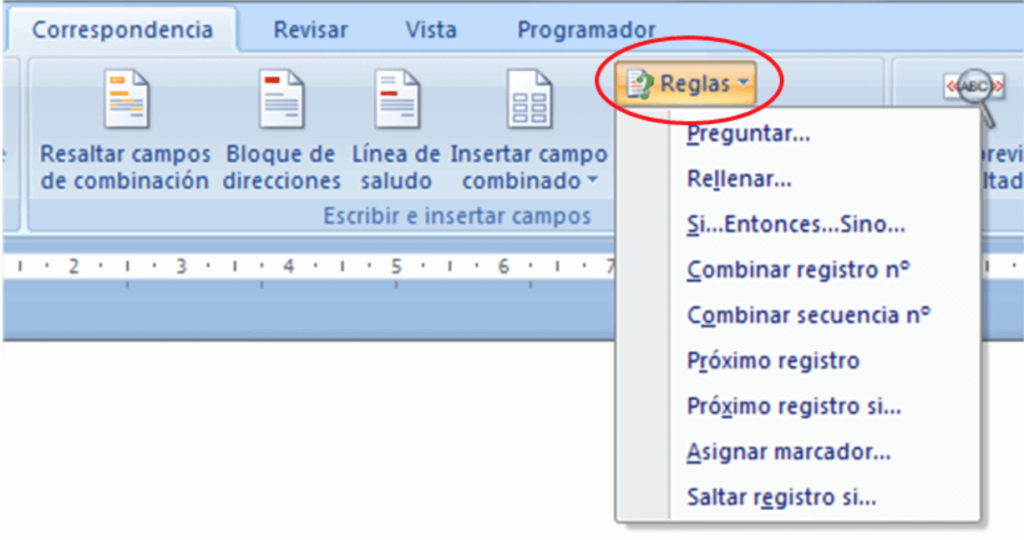Image resolution: width=1024 pixels, height=540 pixels.
Task: Click the Insertar campo combinado icon
Action: coord(529,99)
